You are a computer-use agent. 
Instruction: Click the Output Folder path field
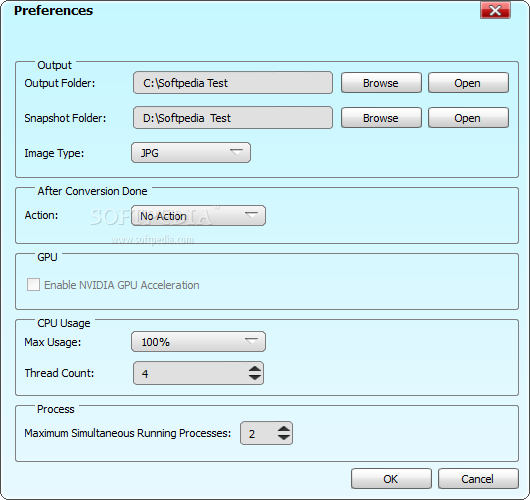(233, 82)
